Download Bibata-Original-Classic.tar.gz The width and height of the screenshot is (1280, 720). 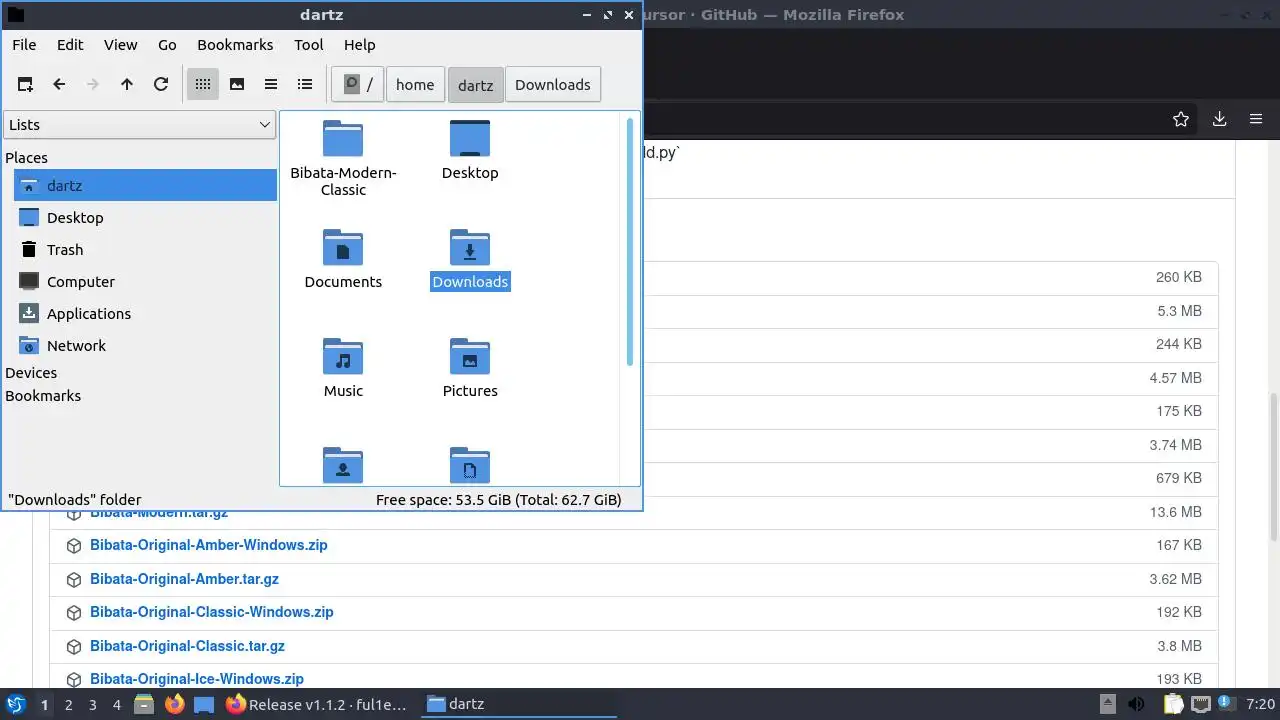187,646
